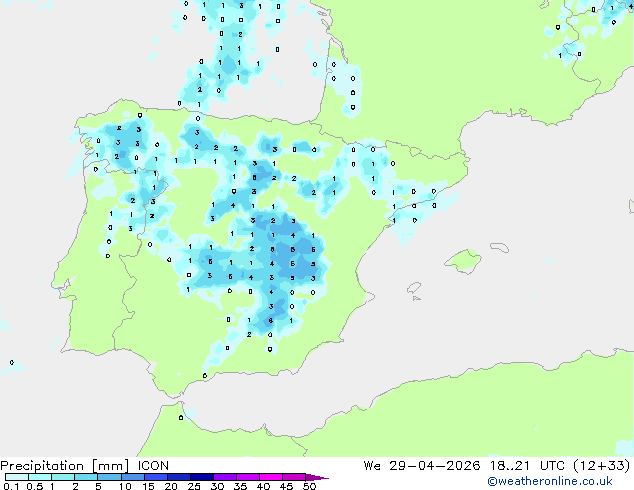This screenshot has height=490, width=634.
Task: Select the 25–30 mm dark navy swatch
Action: [x=202, y=477]
